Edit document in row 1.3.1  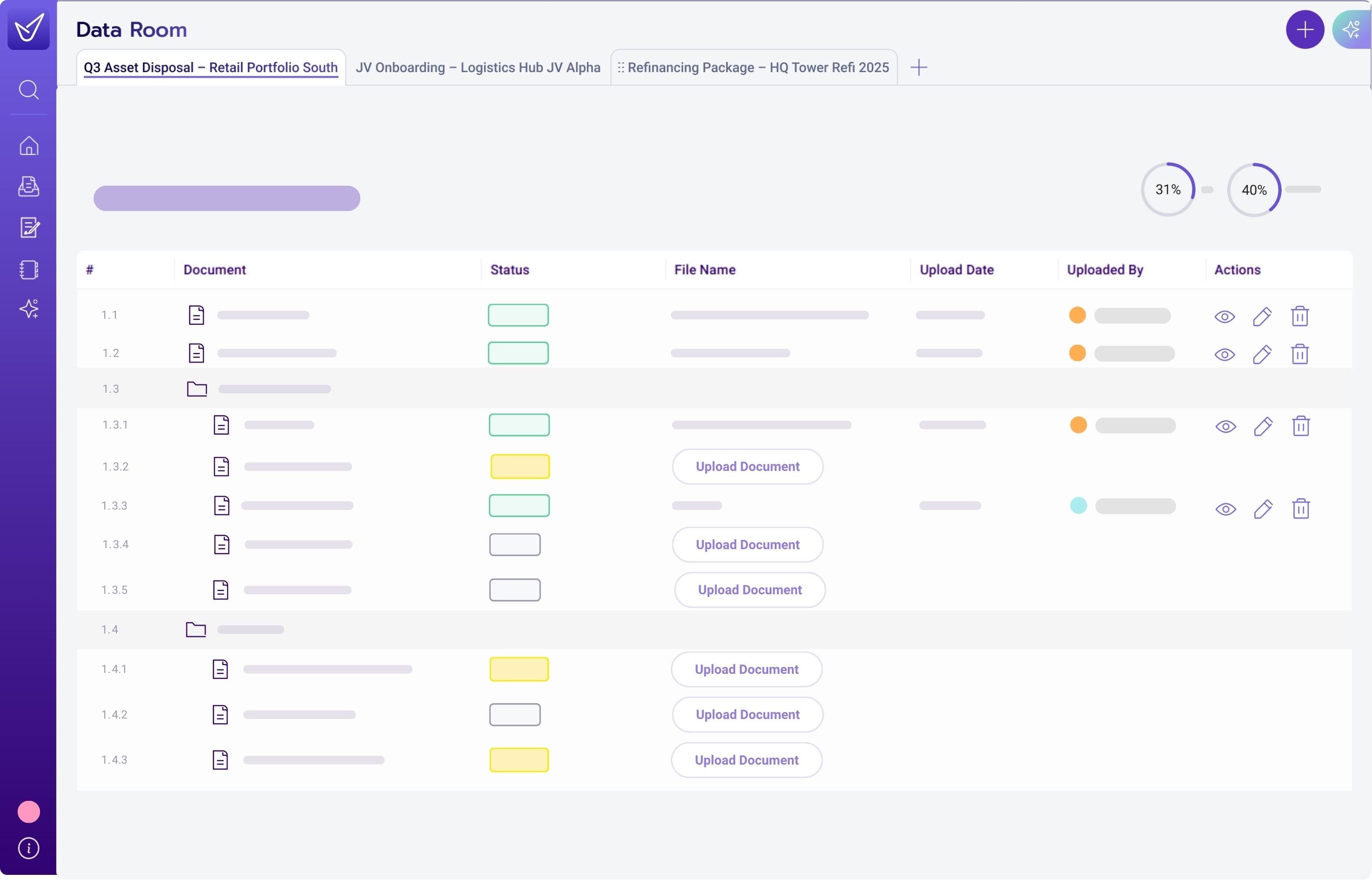pos(1264,427)
